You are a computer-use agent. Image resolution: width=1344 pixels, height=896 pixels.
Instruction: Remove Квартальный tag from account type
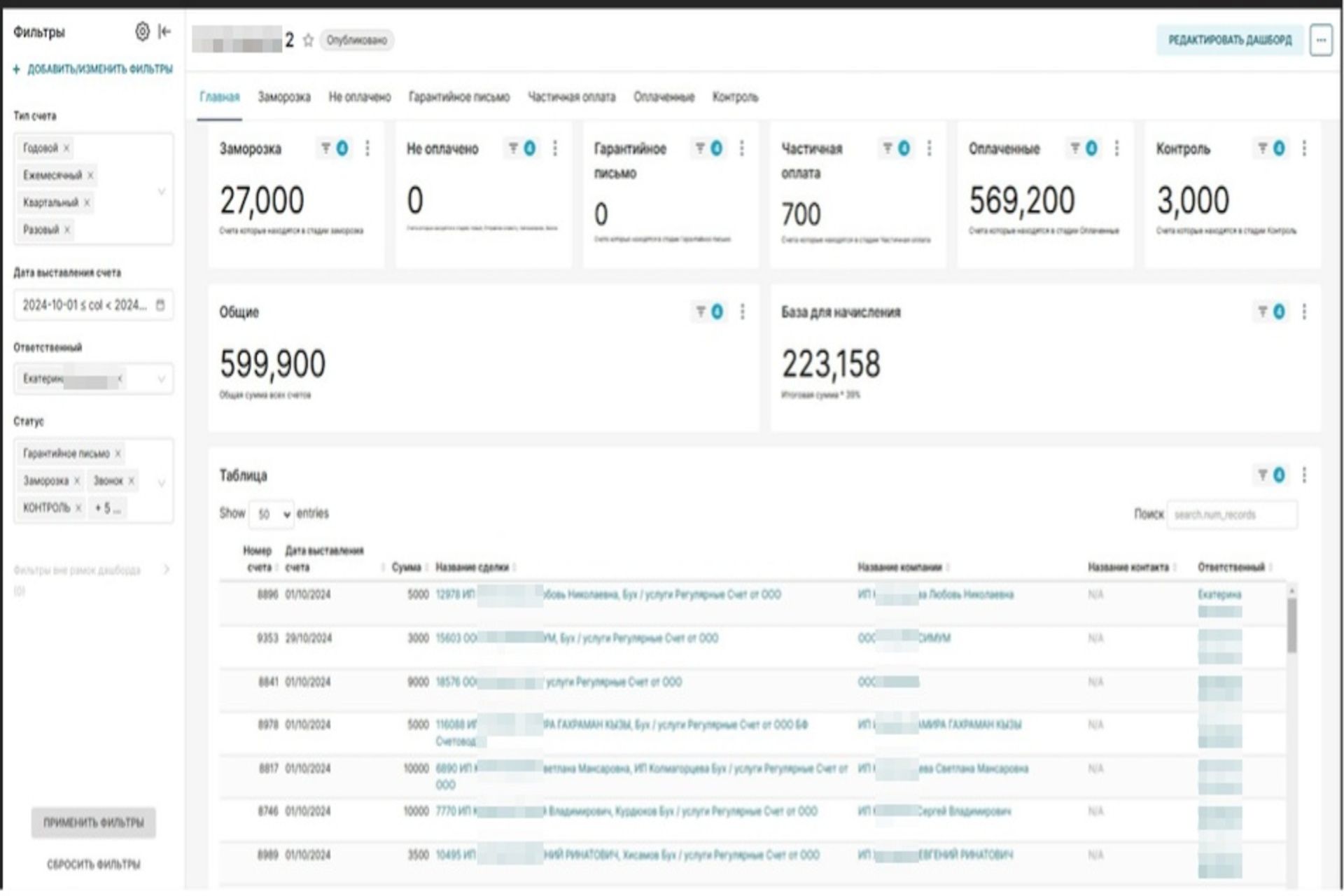87,203
